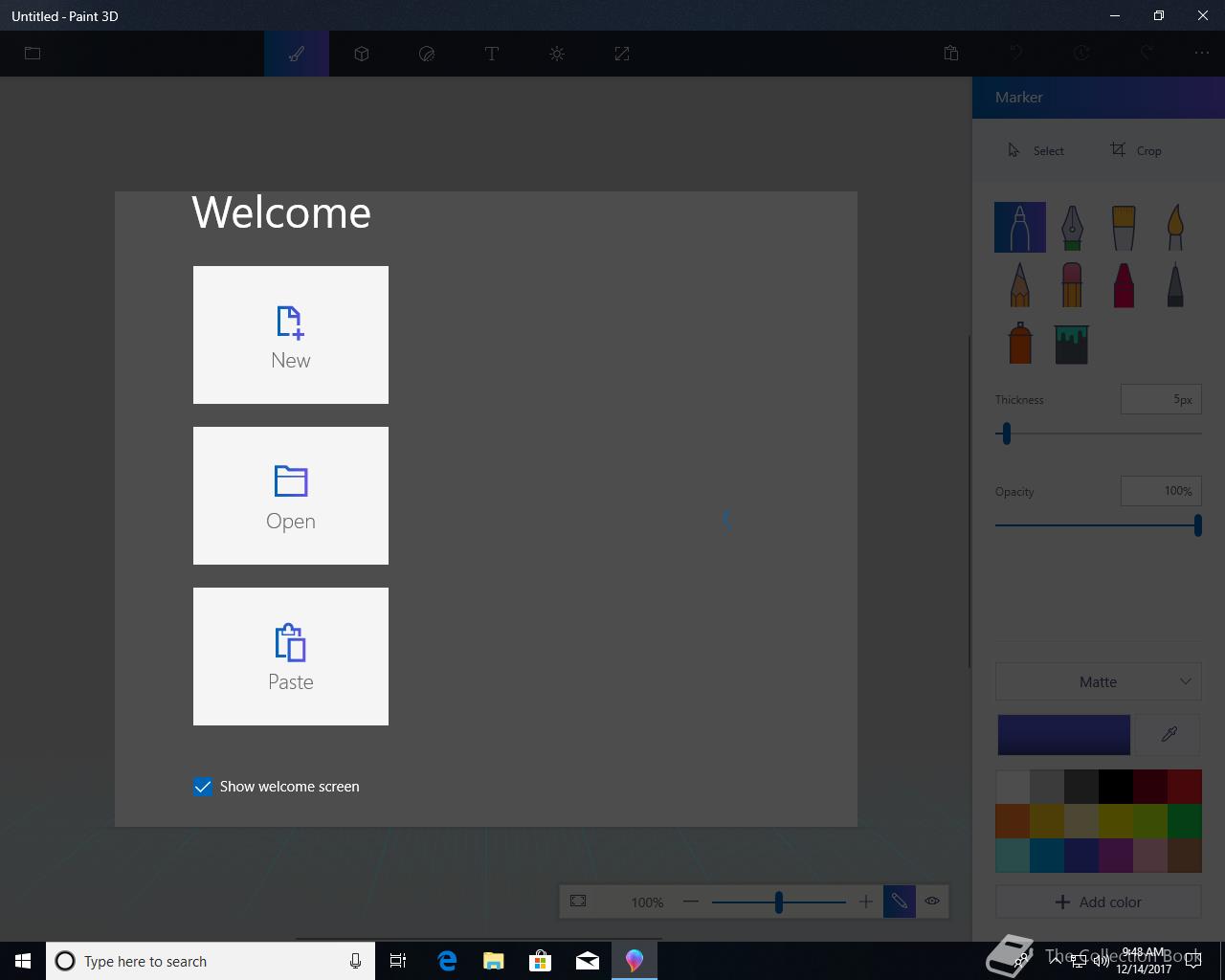Click the fit-to-screen icon in the zoom bar
This screenshot has width=1225, height=980.
tap(578, 902)
